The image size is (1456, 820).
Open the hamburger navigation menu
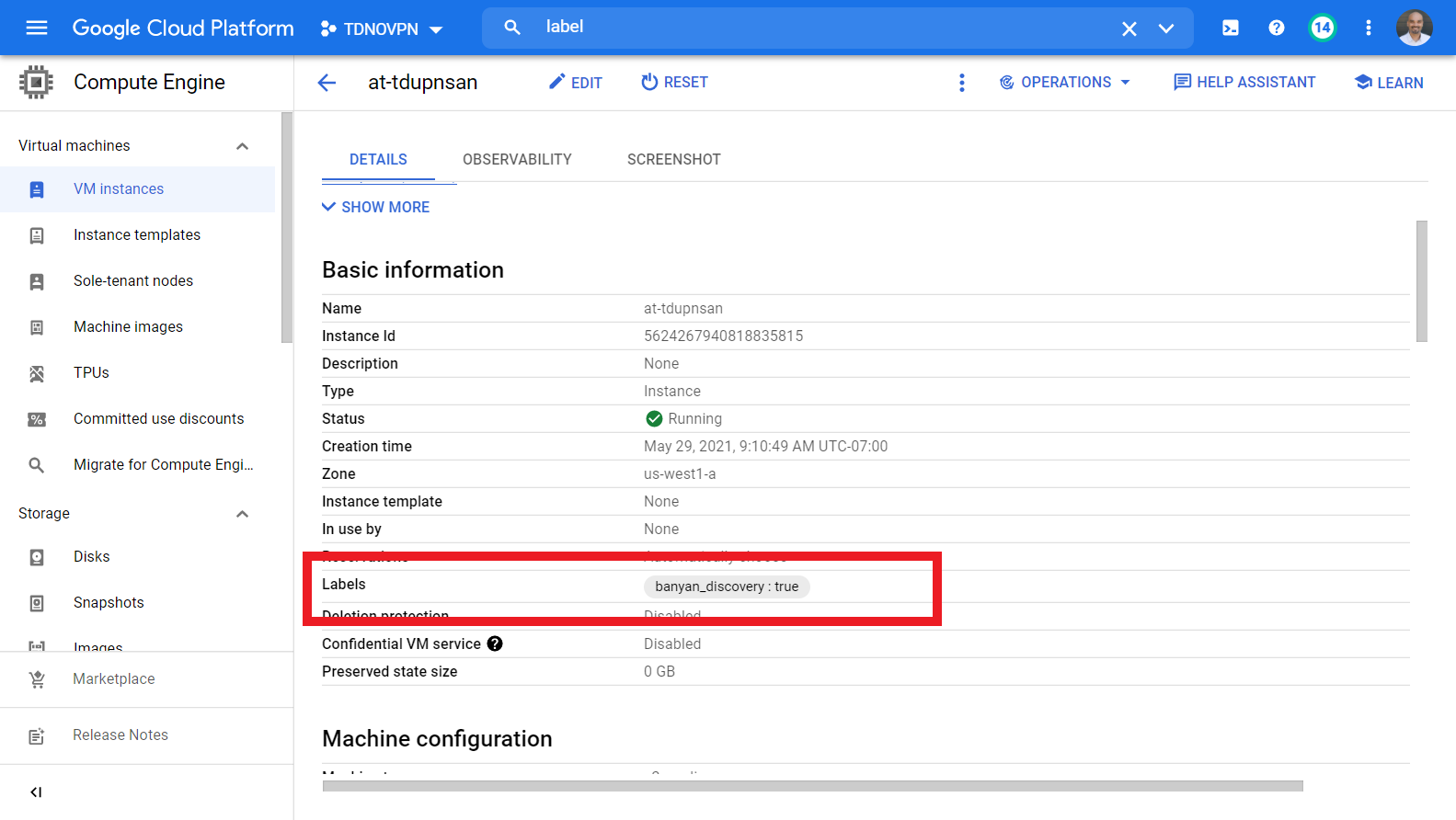[37, 28]
